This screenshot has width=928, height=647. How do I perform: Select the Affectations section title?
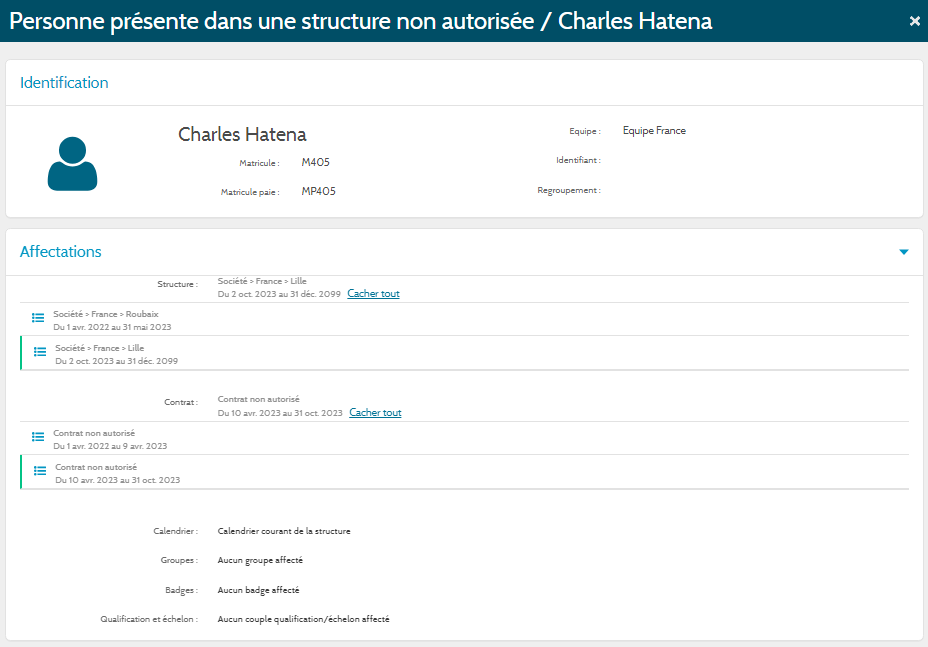click(61, 252)
